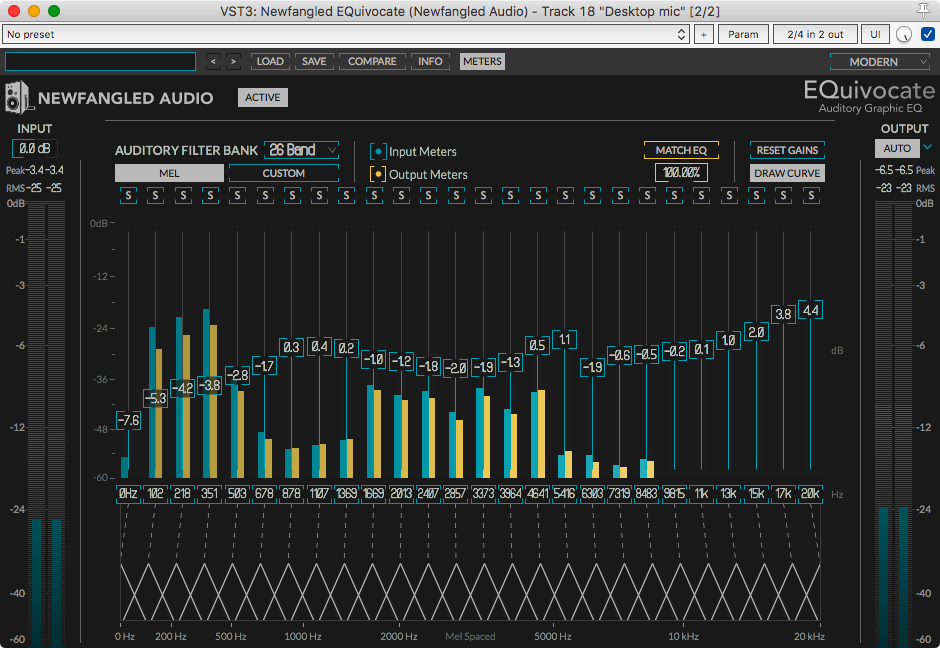Pin the plugin window on top

click(924, 10)
